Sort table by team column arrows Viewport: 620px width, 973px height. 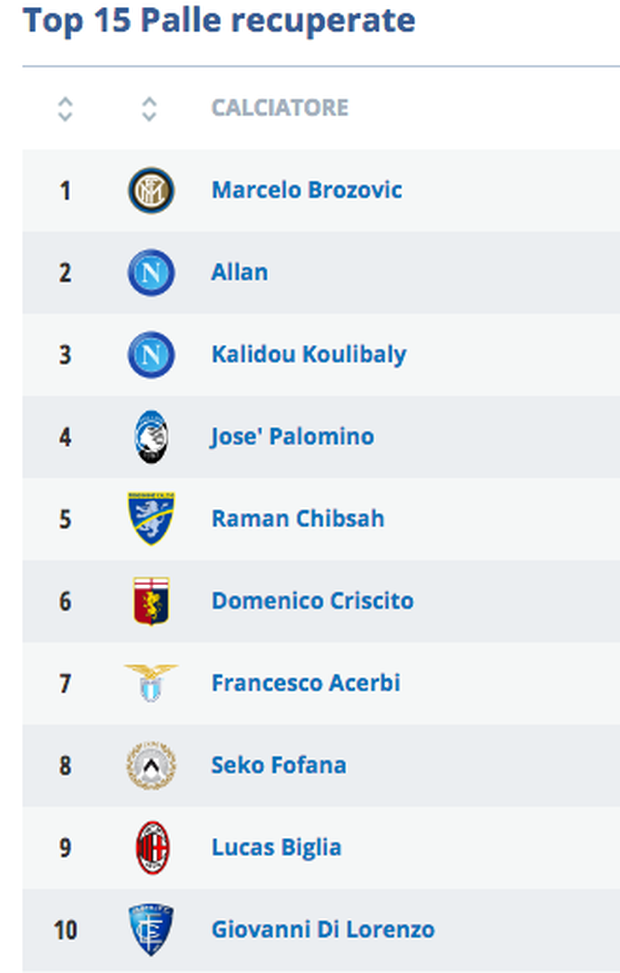[x=149, y=108]
